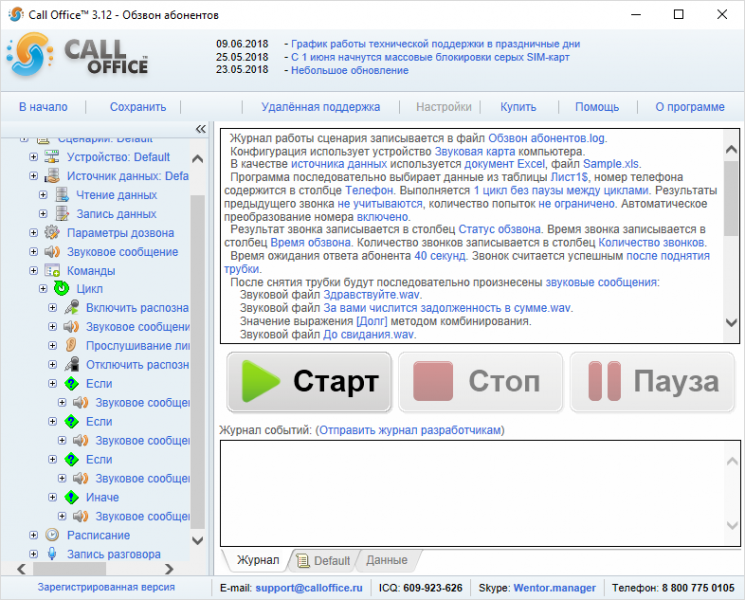The height and width of the screenshot is (600, 745).
Task: Click the Звуковая карта link
Action: coord(475,152)
